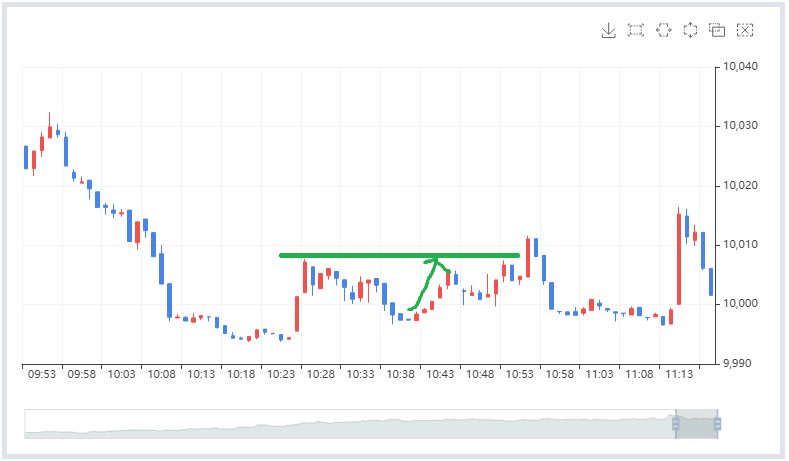Click the 11:08 time axis label

pos(640,374)
